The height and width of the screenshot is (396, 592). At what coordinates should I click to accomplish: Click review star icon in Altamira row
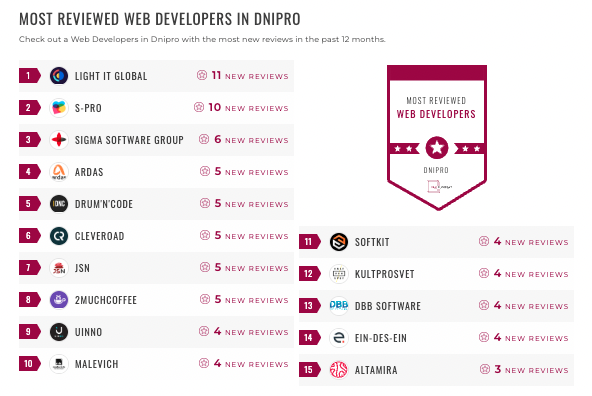point(485,369)
